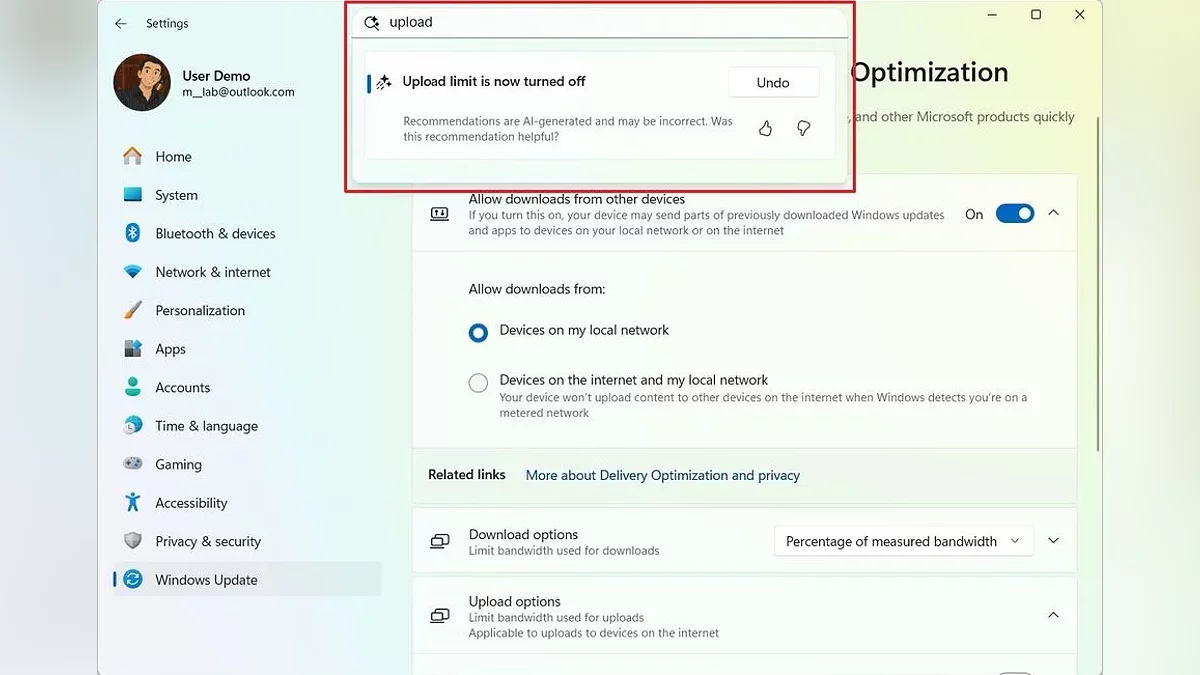Open Home settings page label
Viewport: 1200px width, 675px height.
[173, 156]
